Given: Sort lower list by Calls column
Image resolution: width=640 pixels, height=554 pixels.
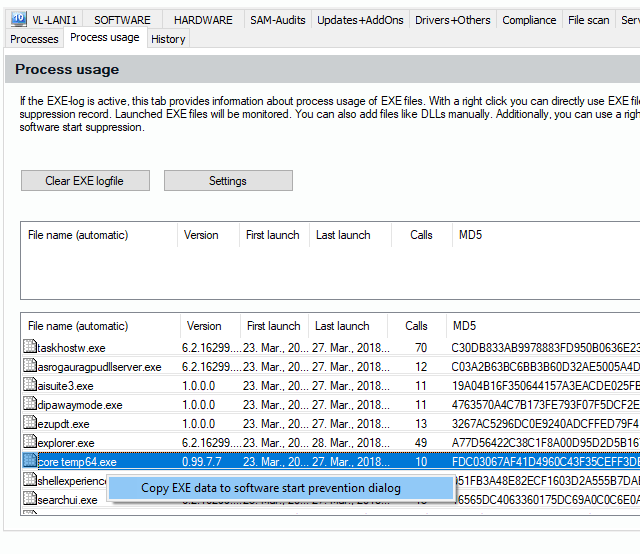Looking at the screenshot, I should point(416,326).
